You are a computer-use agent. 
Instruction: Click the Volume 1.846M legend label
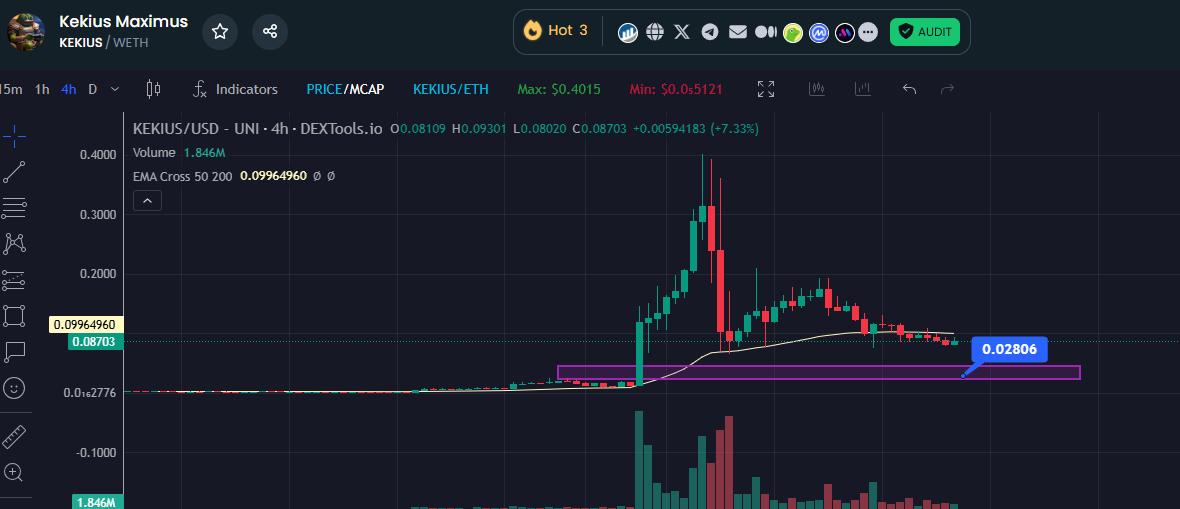coord(179,153)
